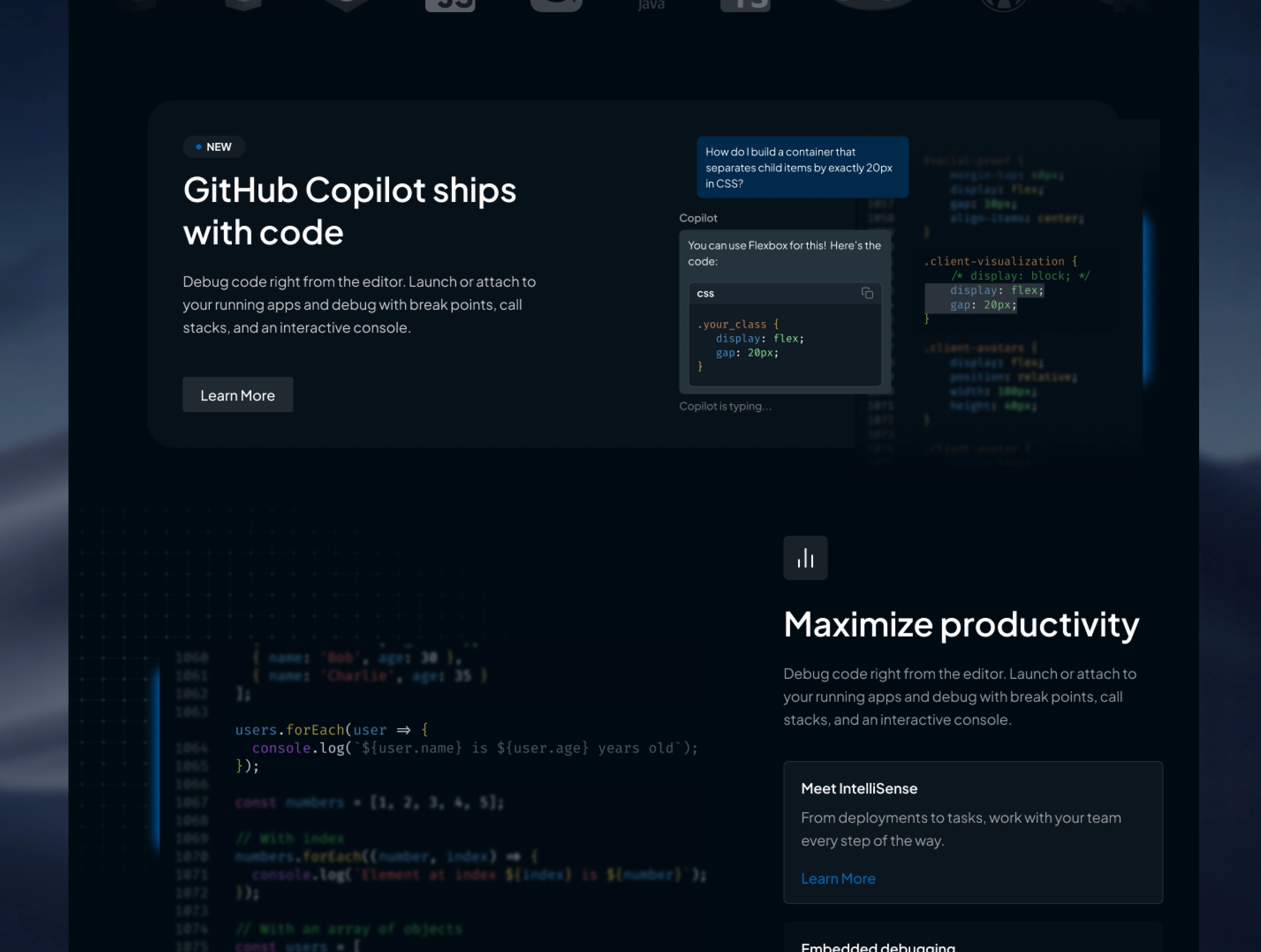Click the 'Copilot is typing...' status text
Screen dimensions: 1261x952
(724, 406)
